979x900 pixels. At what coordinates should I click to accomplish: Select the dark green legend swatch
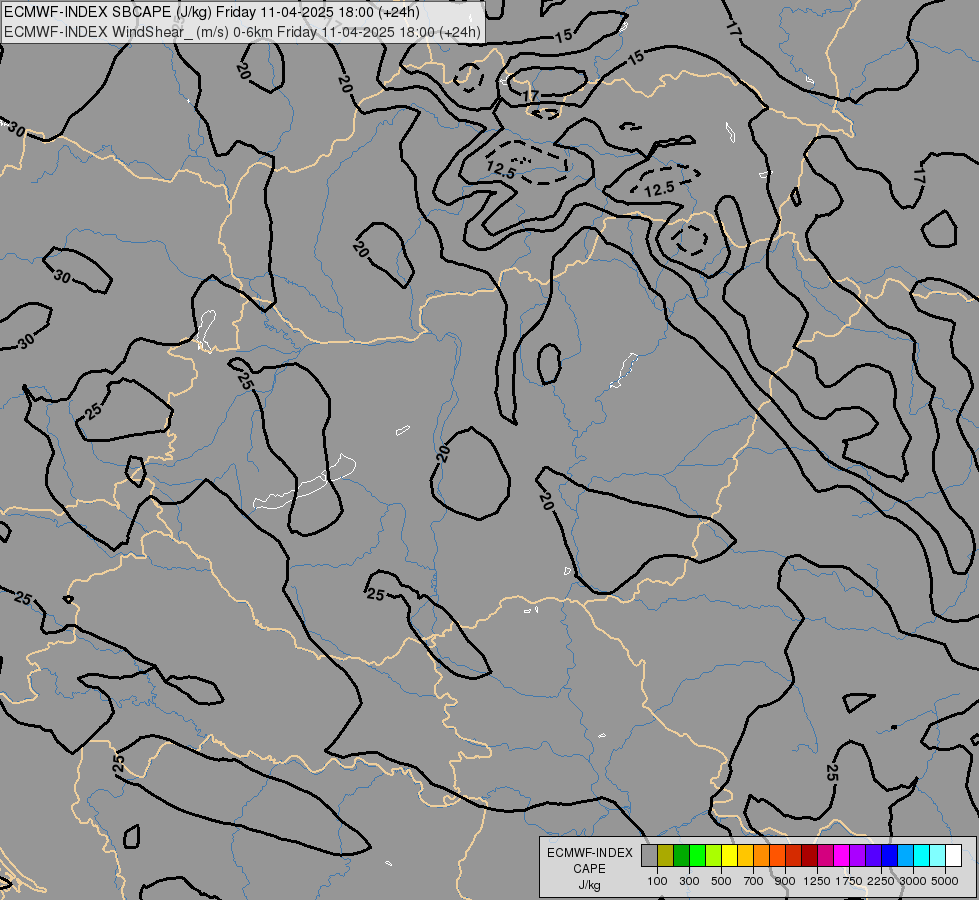[681, 856]
